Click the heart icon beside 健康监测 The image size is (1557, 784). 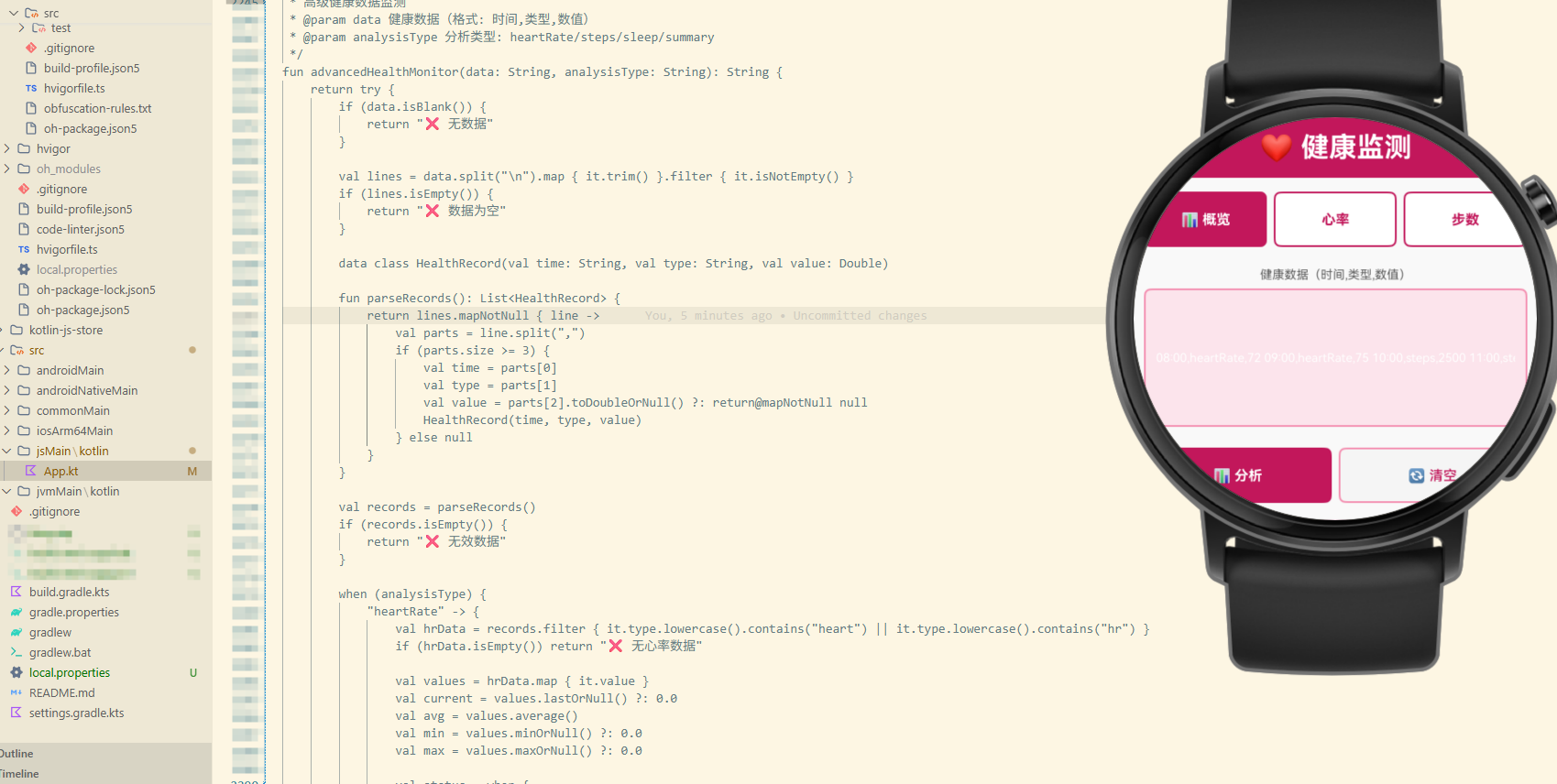[x=1277, y=147]
